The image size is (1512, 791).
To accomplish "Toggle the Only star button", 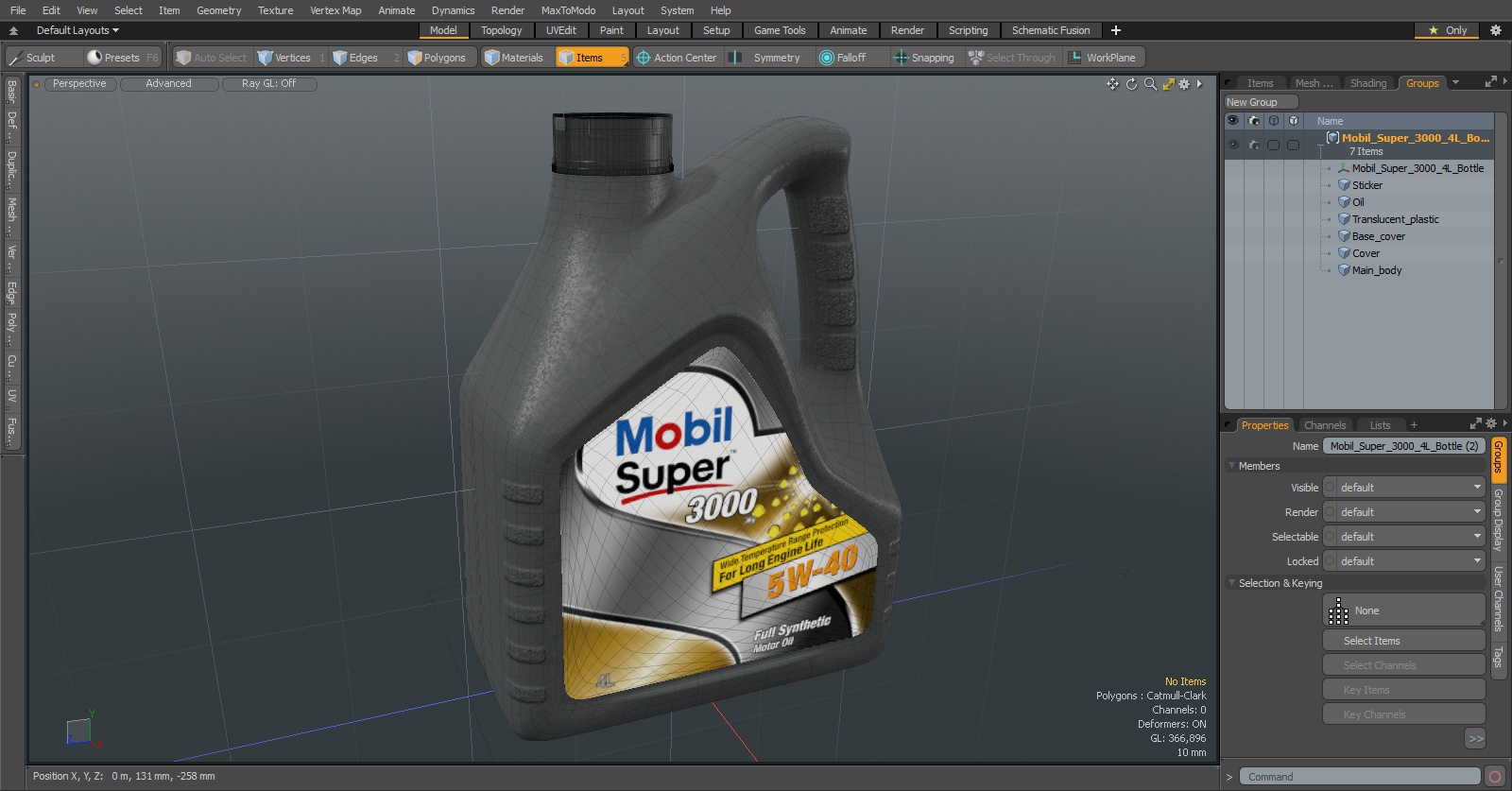I will coord(1448,30).
